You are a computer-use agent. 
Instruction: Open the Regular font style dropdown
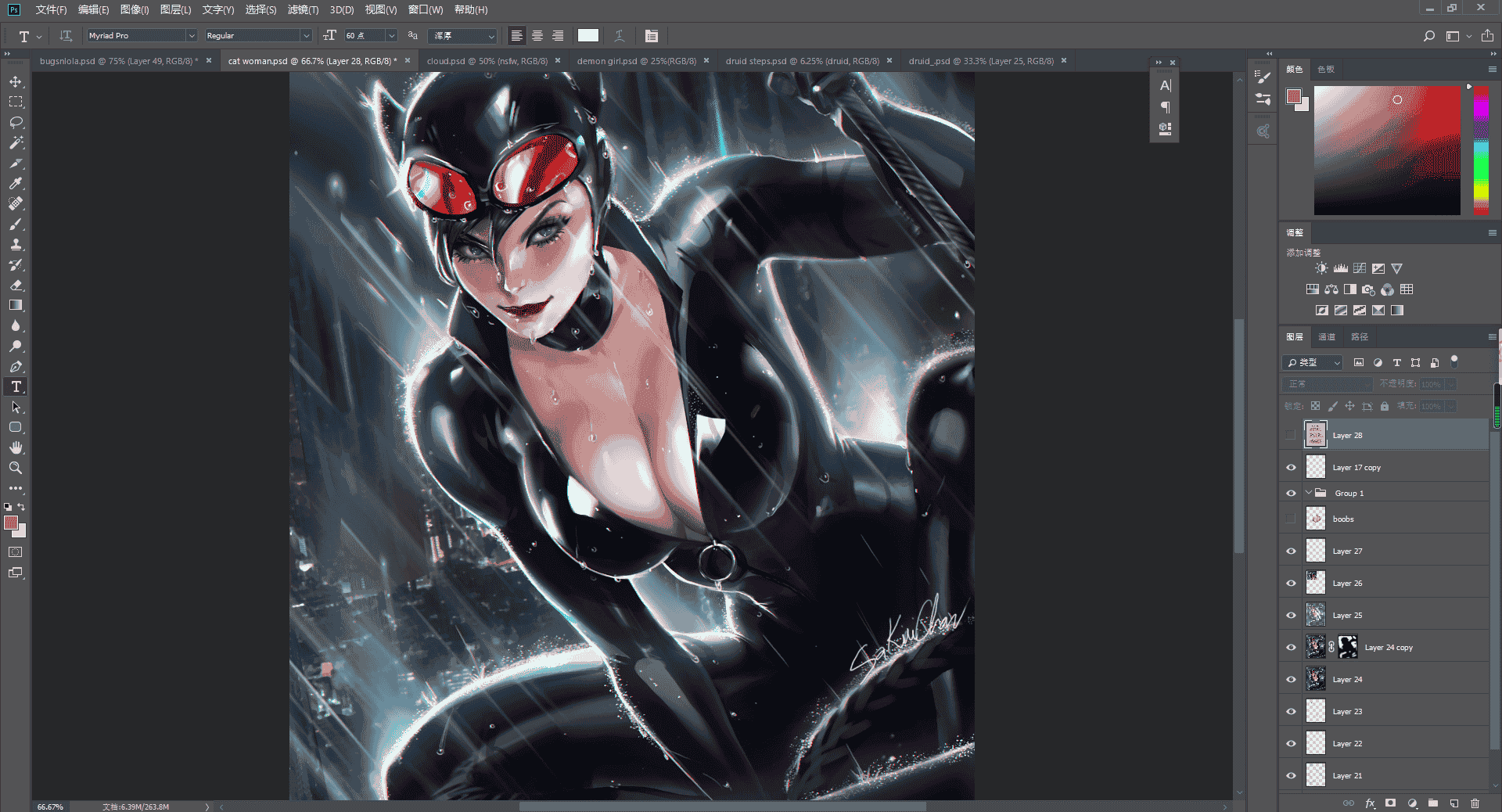pos(306,35)
